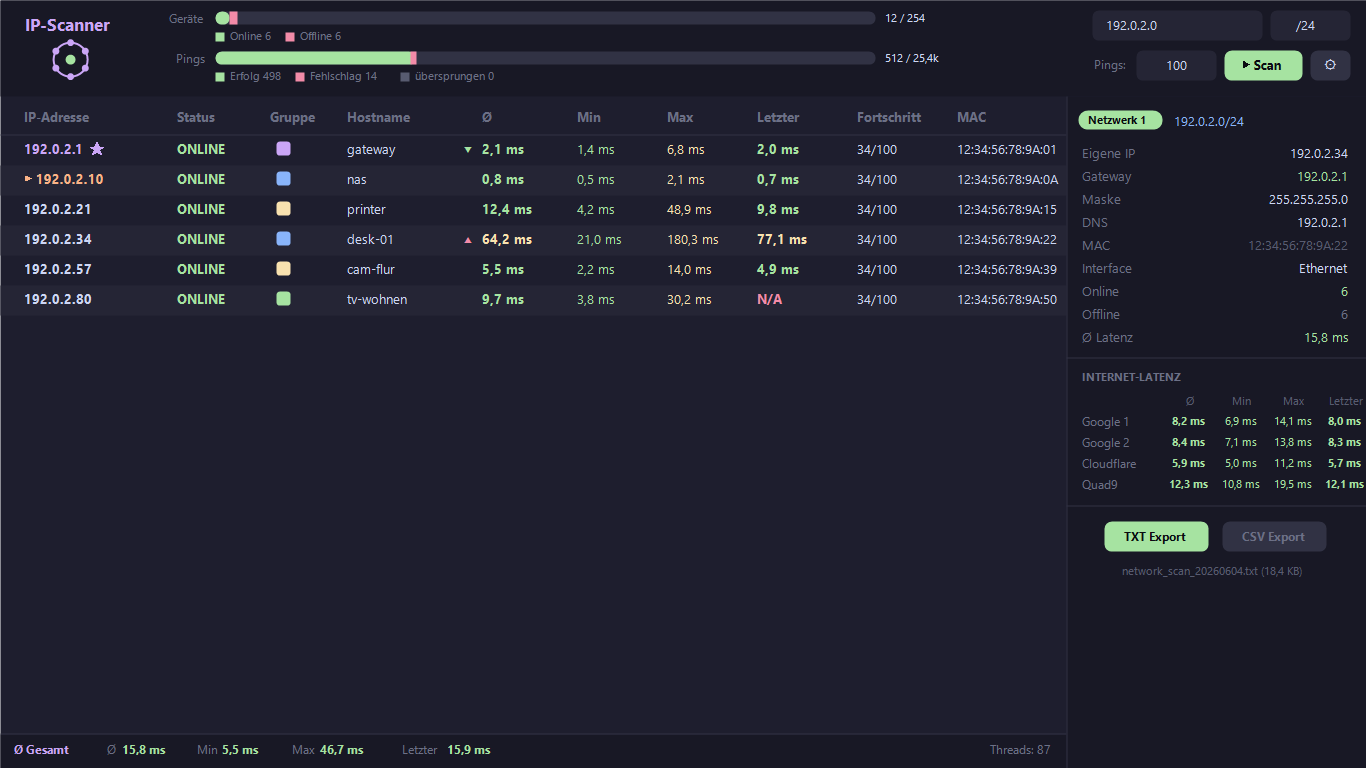Click the hostname tv-wohnen

(377, 299)
